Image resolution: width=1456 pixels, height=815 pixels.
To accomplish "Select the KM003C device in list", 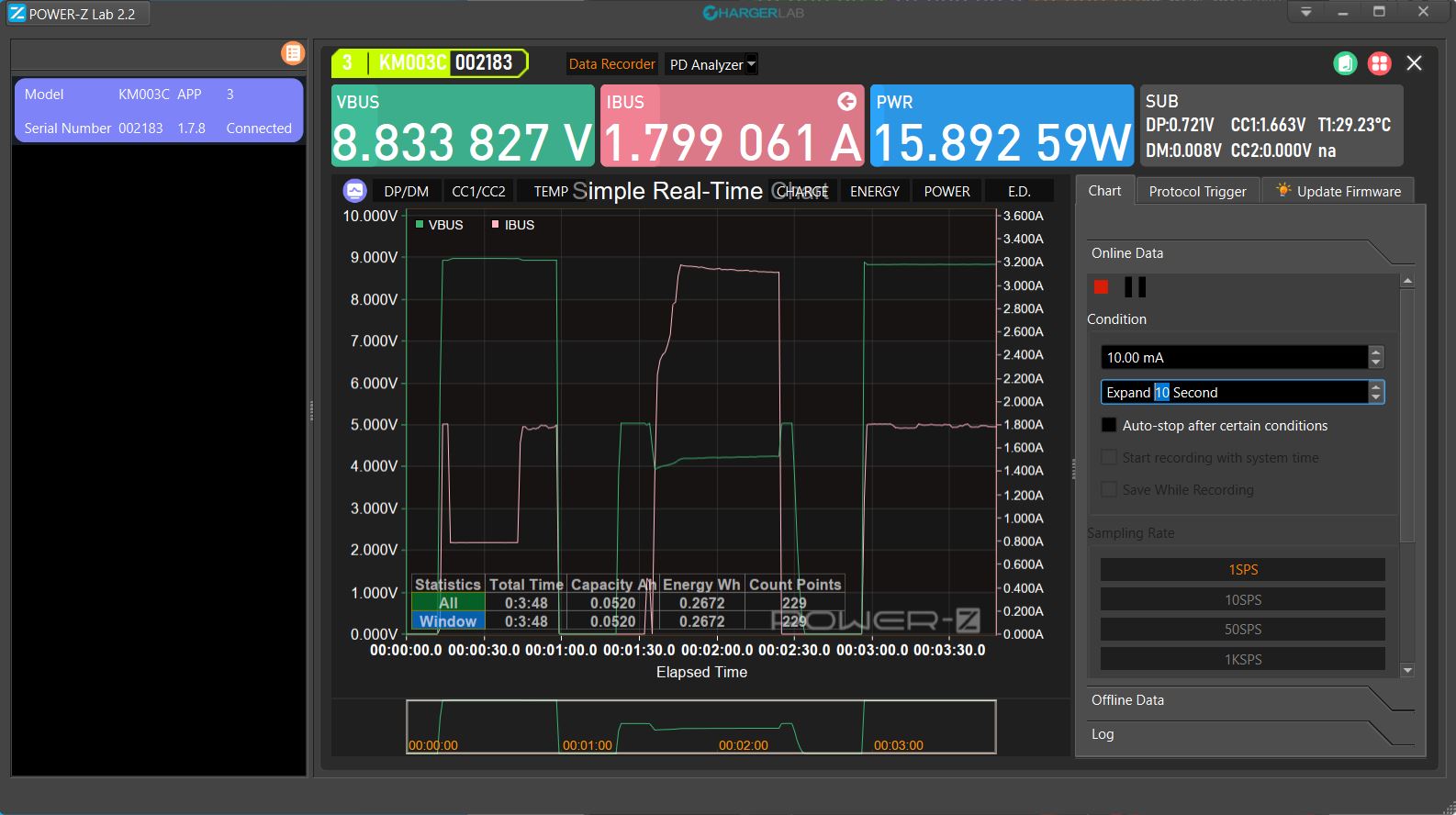I will coord(159,110).
